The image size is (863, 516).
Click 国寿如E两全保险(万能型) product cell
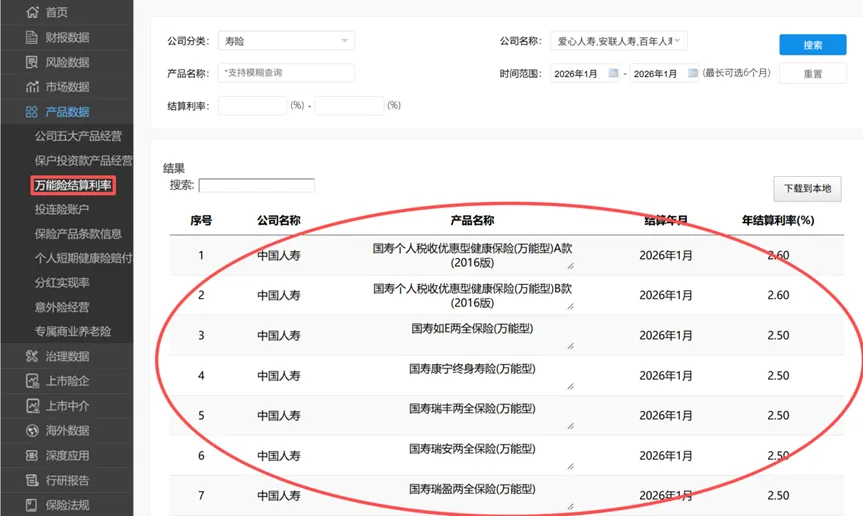(x=472, y=329)
